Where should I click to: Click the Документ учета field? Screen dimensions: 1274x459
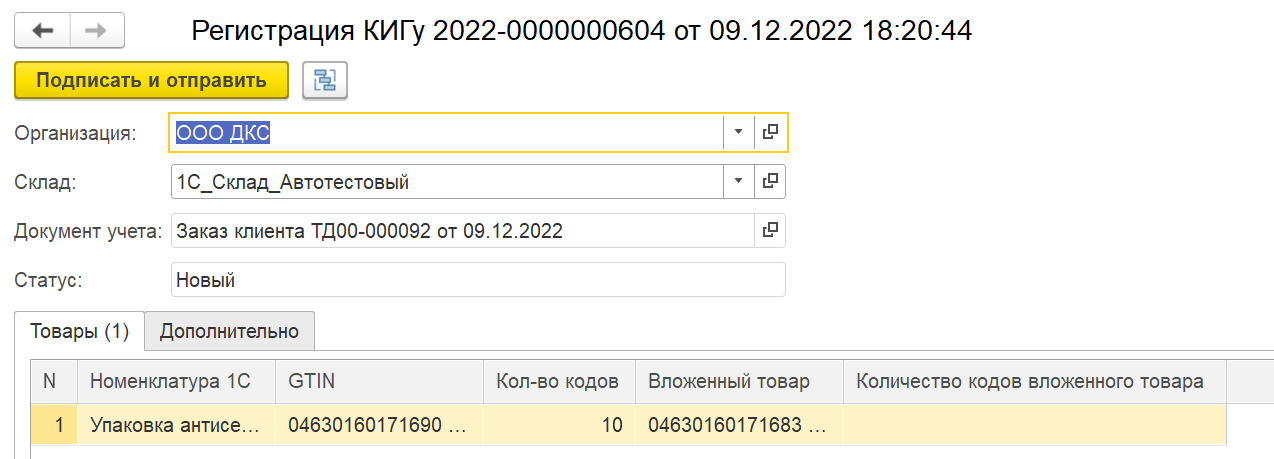460,231
